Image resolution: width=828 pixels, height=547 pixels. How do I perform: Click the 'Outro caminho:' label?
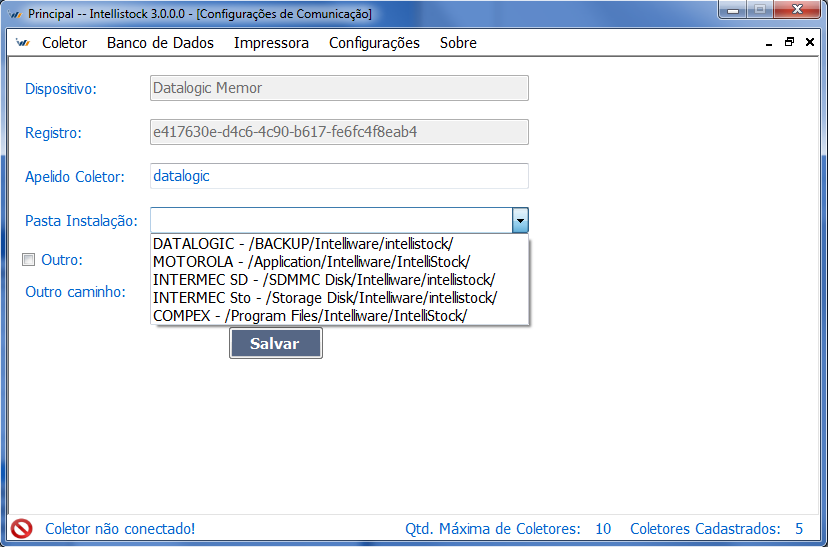click(x=76, y=291)
